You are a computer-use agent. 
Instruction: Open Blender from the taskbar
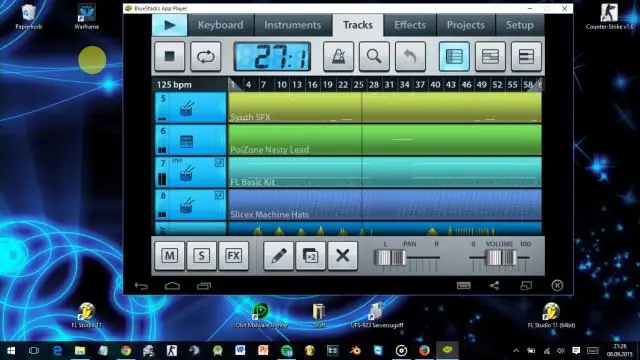(356, 351)
